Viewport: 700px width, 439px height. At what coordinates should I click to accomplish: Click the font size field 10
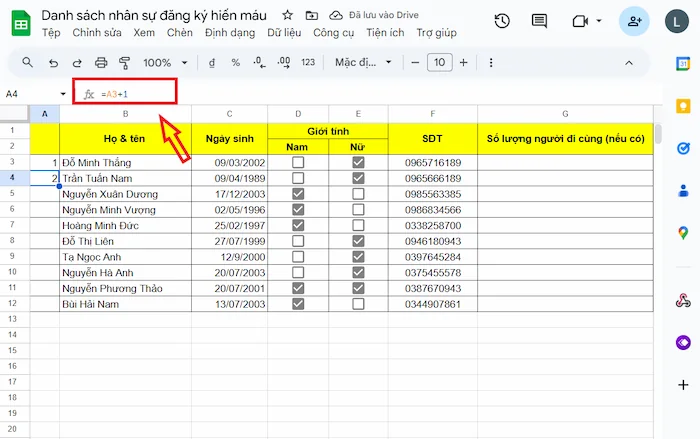439,63
